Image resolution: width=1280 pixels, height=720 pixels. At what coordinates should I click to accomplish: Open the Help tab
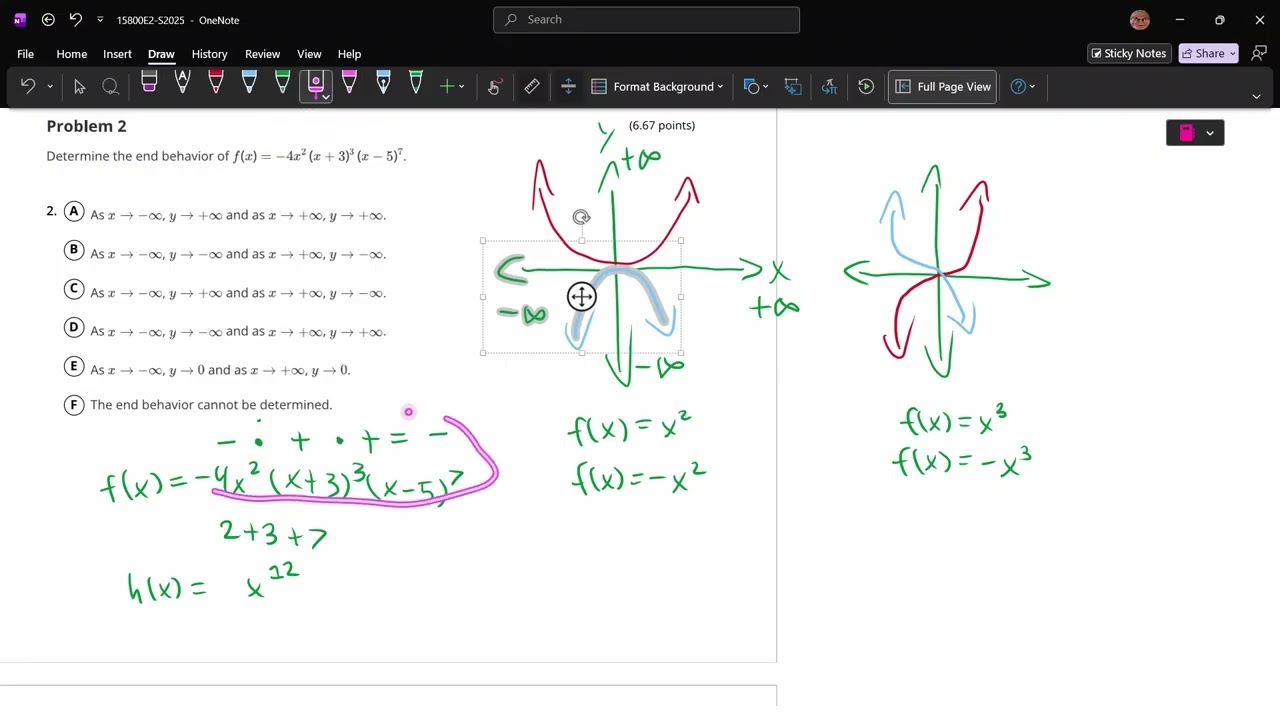349,54
